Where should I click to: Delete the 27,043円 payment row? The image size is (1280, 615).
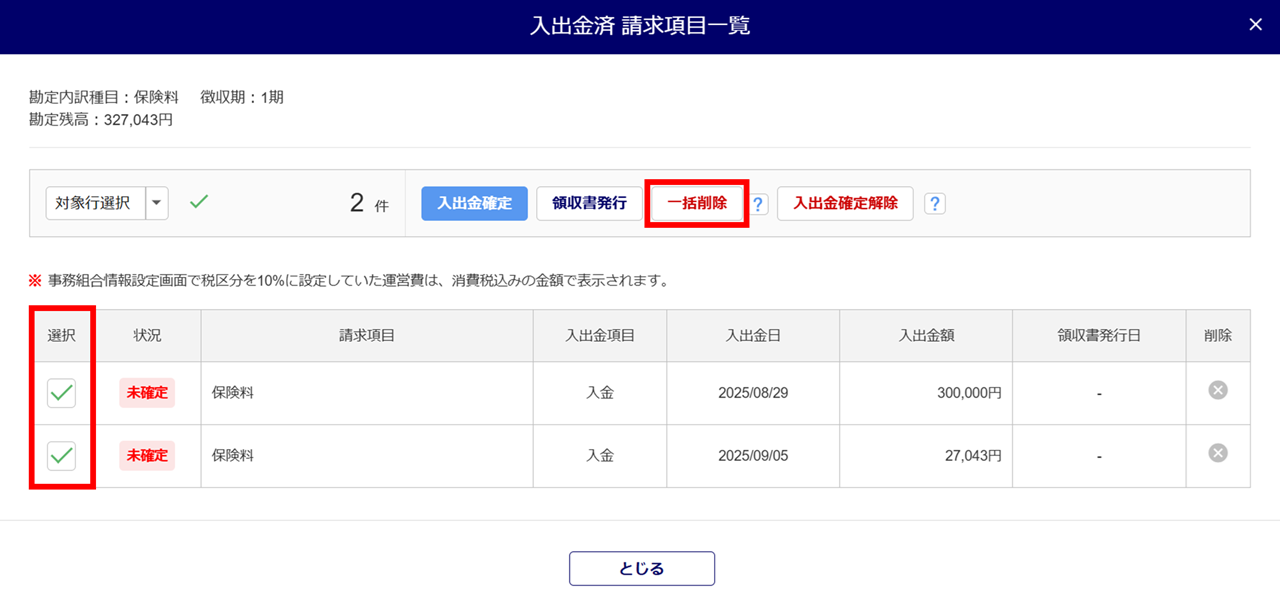click(1218, 453)
